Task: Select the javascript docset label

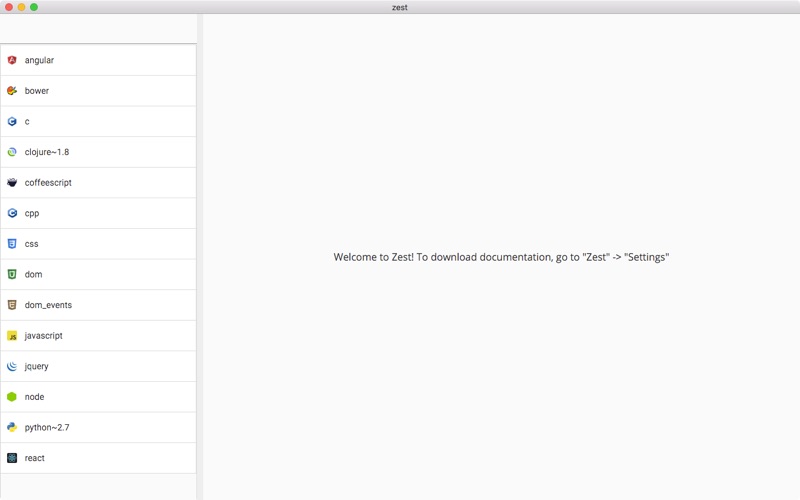Action: (43, 336)
